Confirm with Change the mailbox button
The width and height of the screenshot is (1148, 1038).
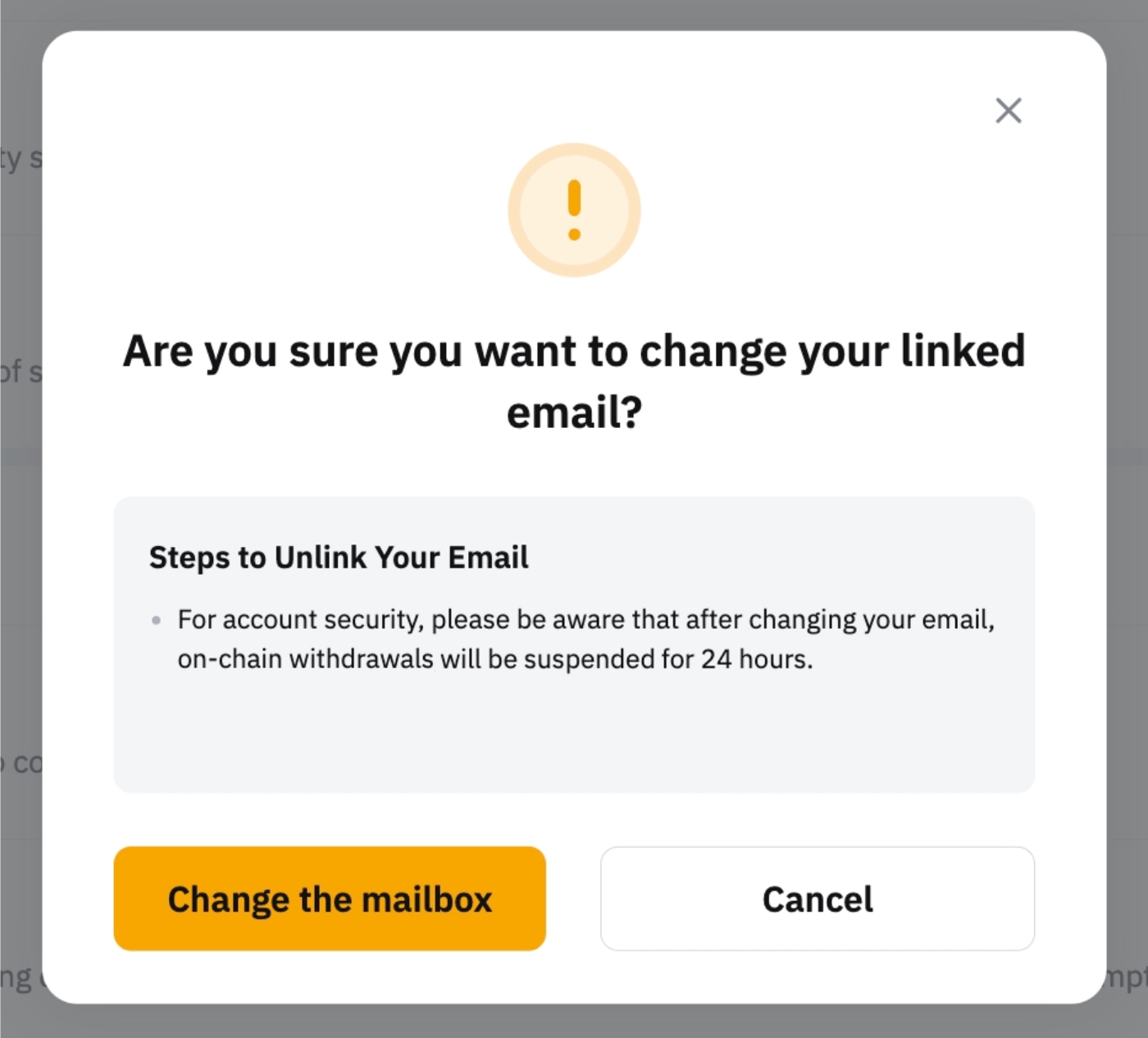tap(330, 899)
